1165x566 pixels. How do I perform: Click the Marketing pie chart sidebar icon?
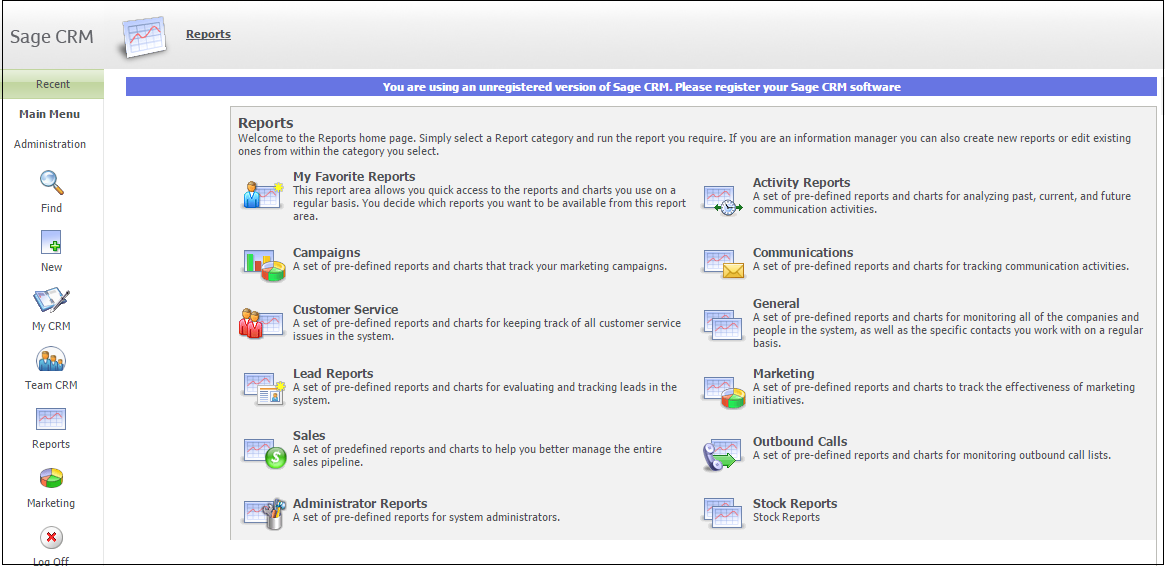[x=51, y=478]
